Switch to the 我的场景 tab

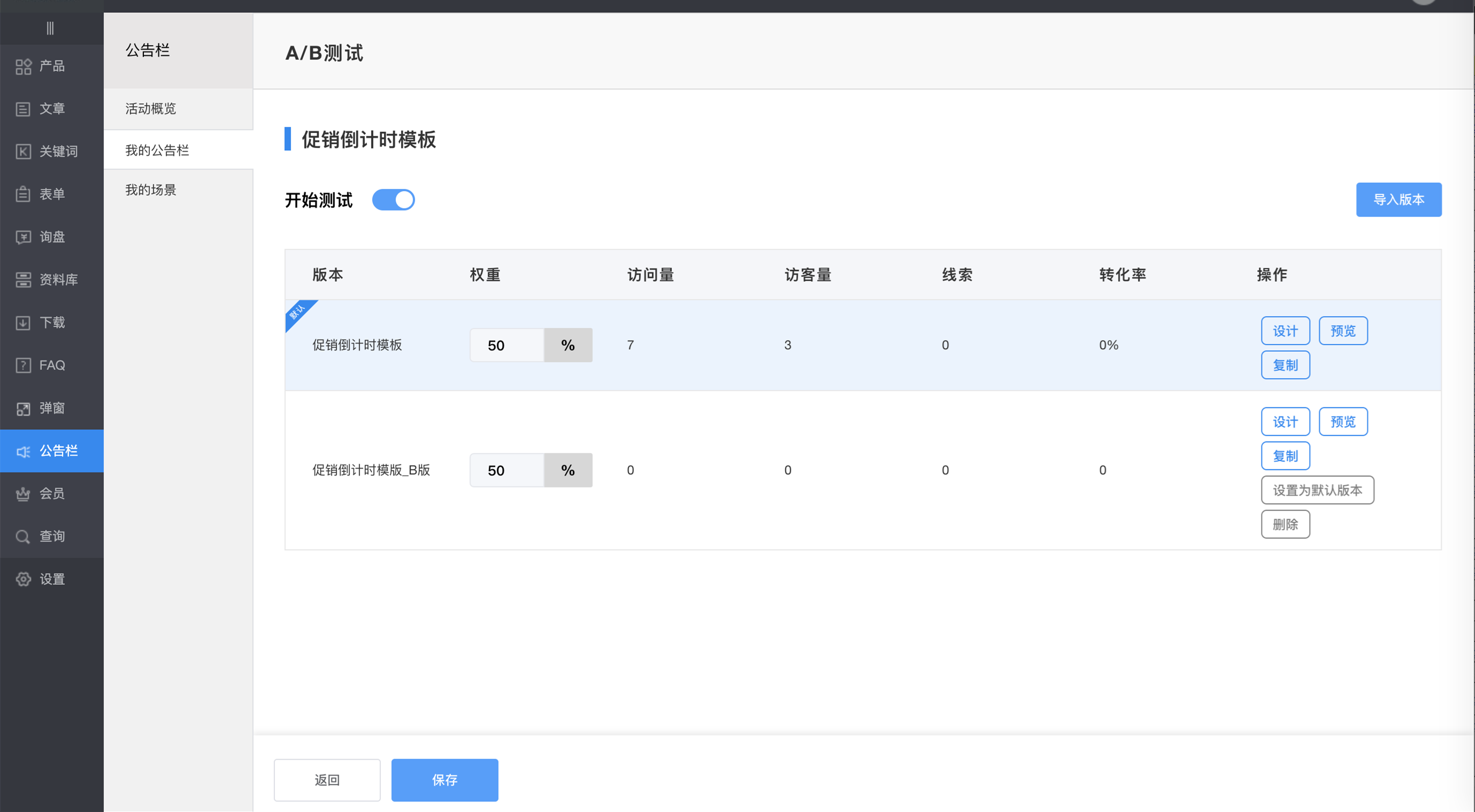tap(151, 190)
